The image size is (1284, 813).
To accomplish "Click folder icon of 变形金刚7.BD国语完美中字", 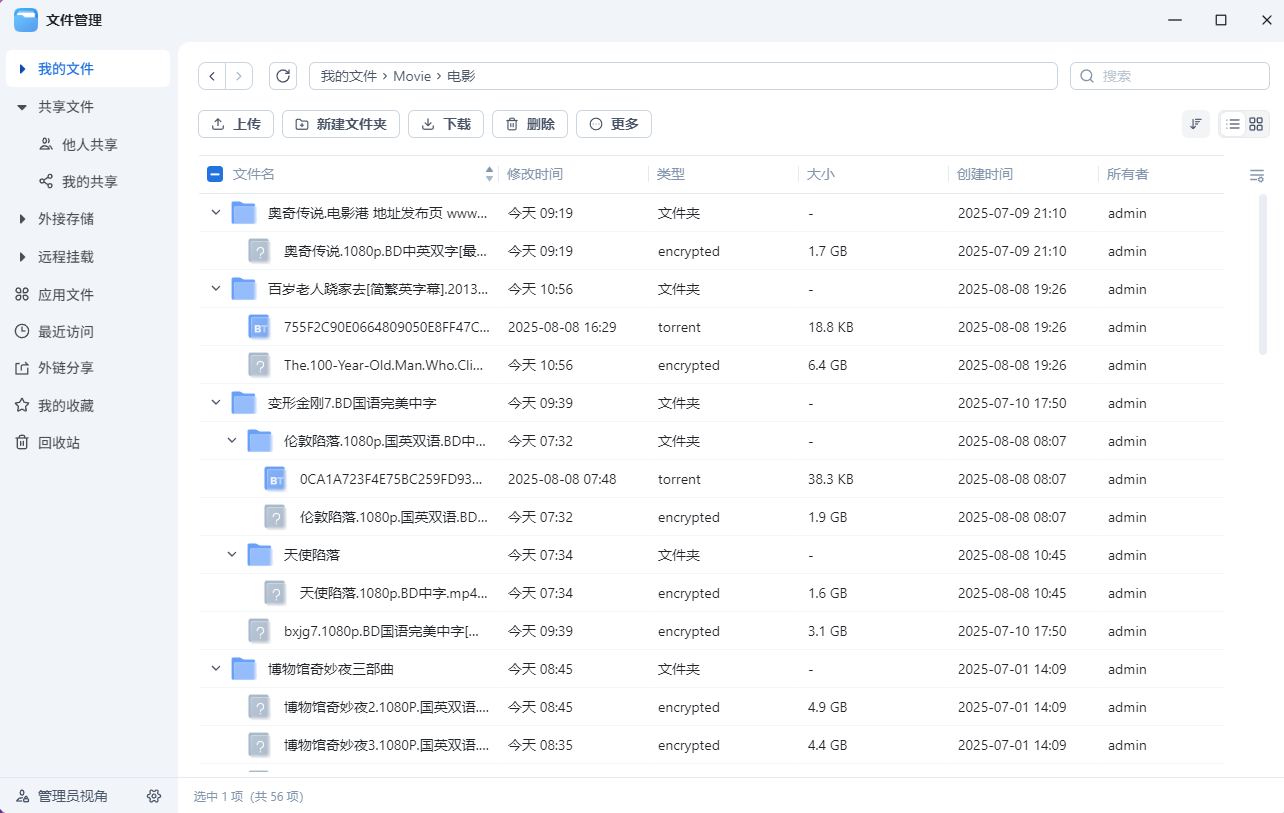I will coord(243,403).
